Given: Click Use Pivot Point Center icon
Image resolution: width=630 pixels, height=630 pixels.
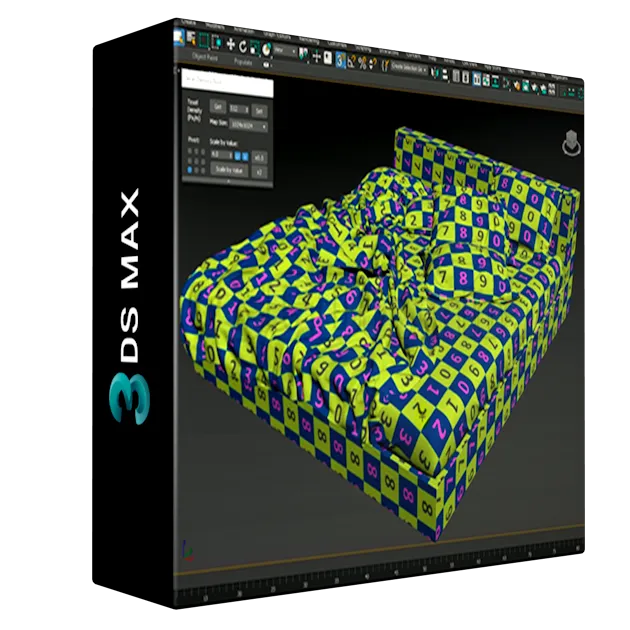Looking at the screenshot, I should (304, 54).
